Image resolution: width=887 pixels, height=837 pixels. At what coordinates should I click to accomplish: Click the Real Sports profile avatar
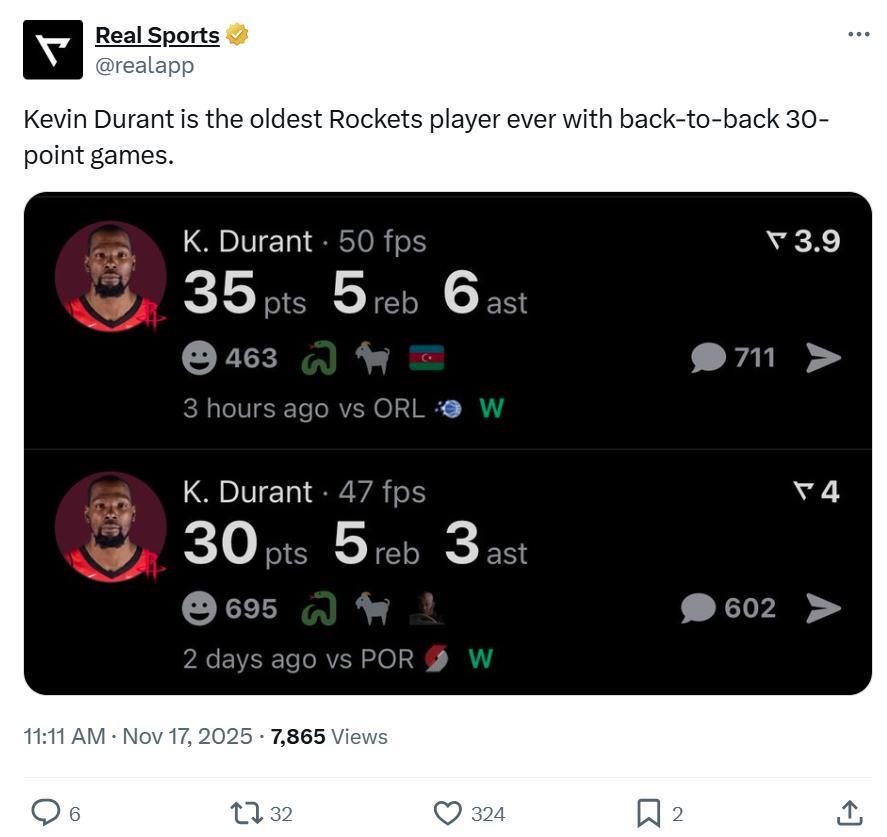point(53,49)
